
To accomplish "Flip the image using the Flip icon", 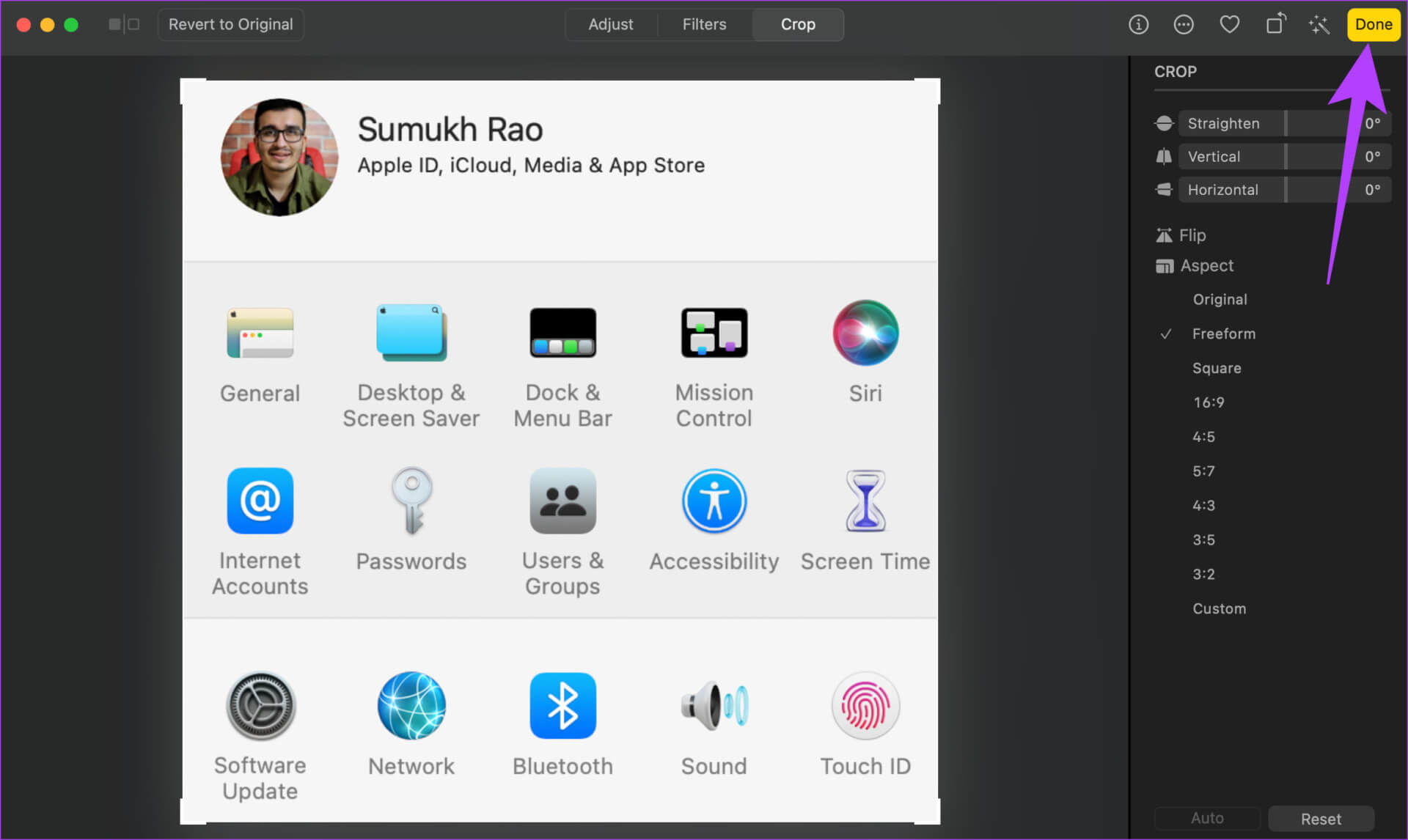I will tap(1164, 235).
